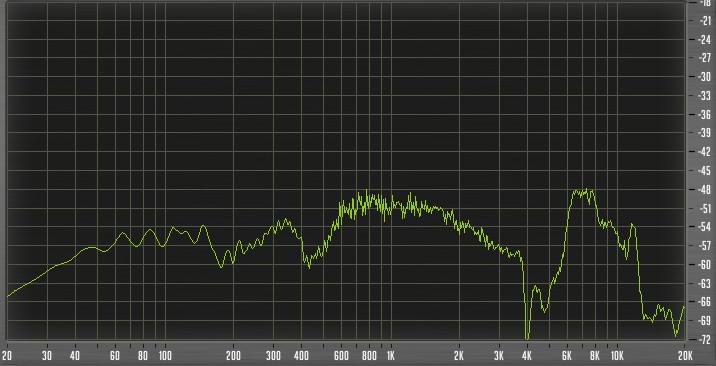Click the 100 frequency axis label

[x=165, y=356]
